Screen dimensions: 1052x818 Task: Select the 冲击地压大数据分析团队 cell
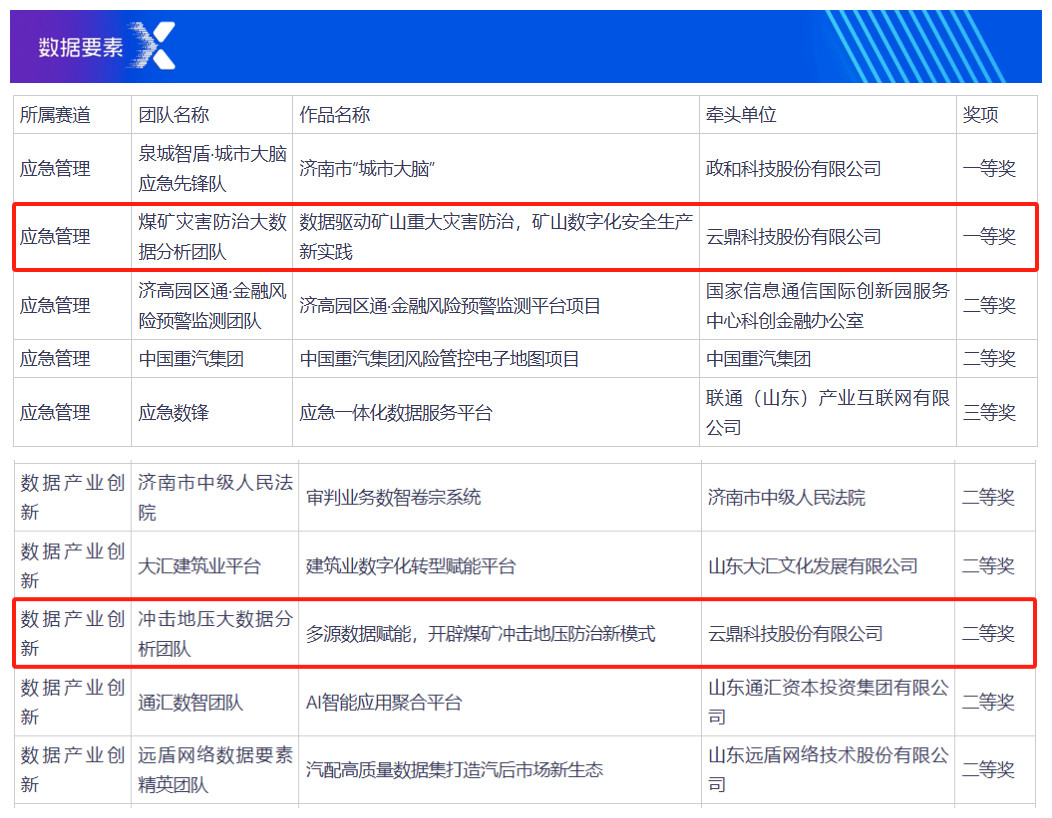(x=215, y=634)
